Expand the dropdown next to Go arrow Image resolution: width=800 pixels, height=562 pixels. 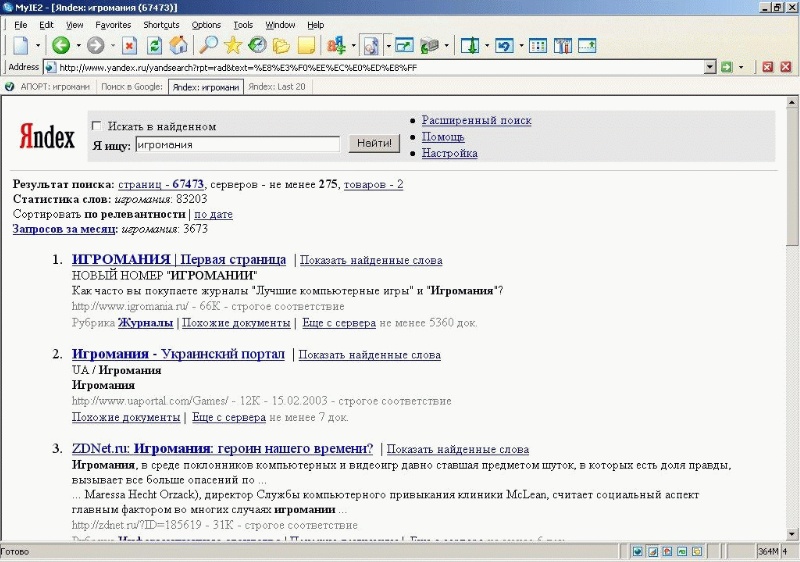(x=741, y=67)
